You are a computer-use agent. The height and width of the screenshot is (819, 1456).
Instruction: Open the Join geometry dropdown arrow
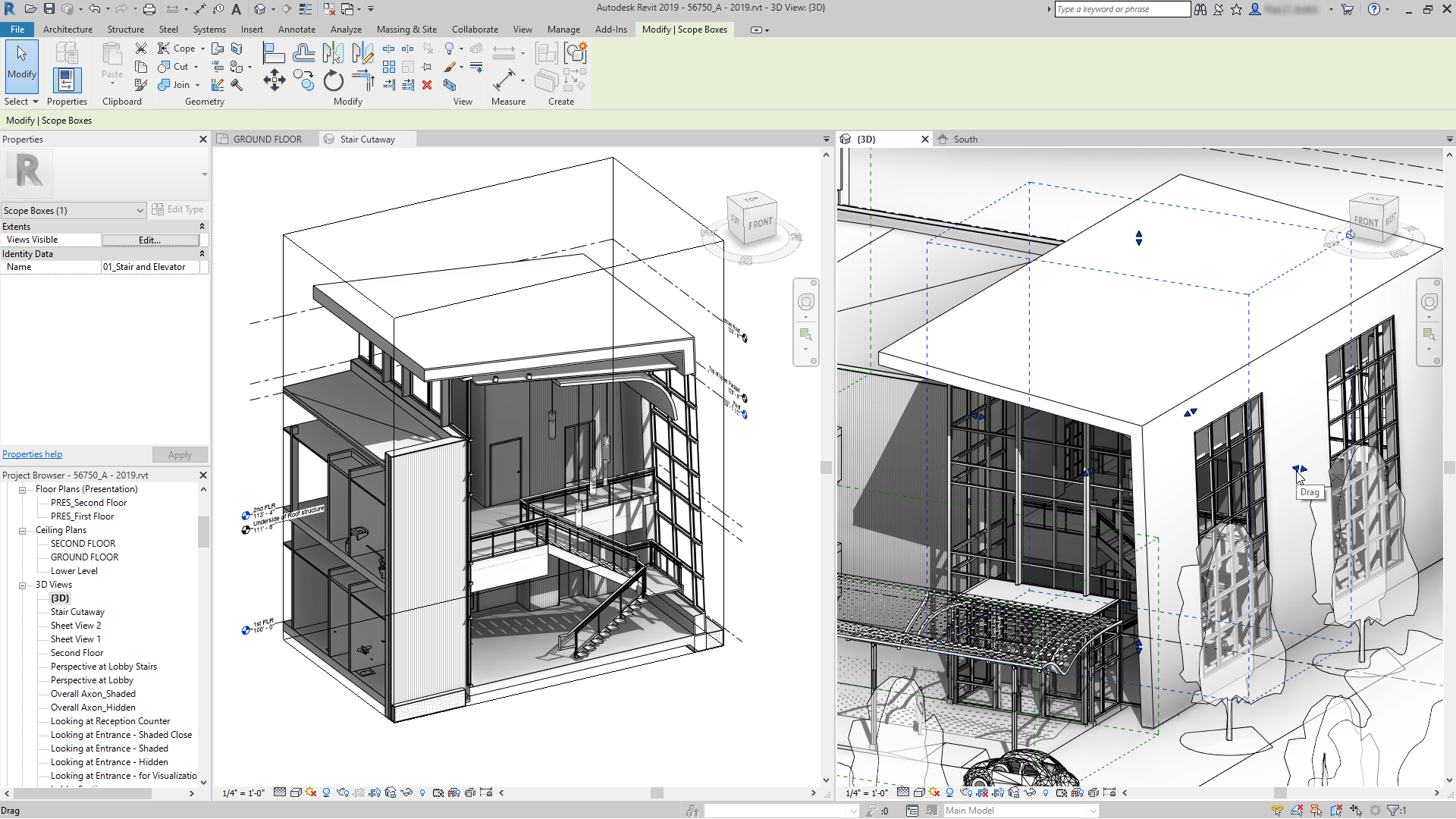[x=198, y=85]
